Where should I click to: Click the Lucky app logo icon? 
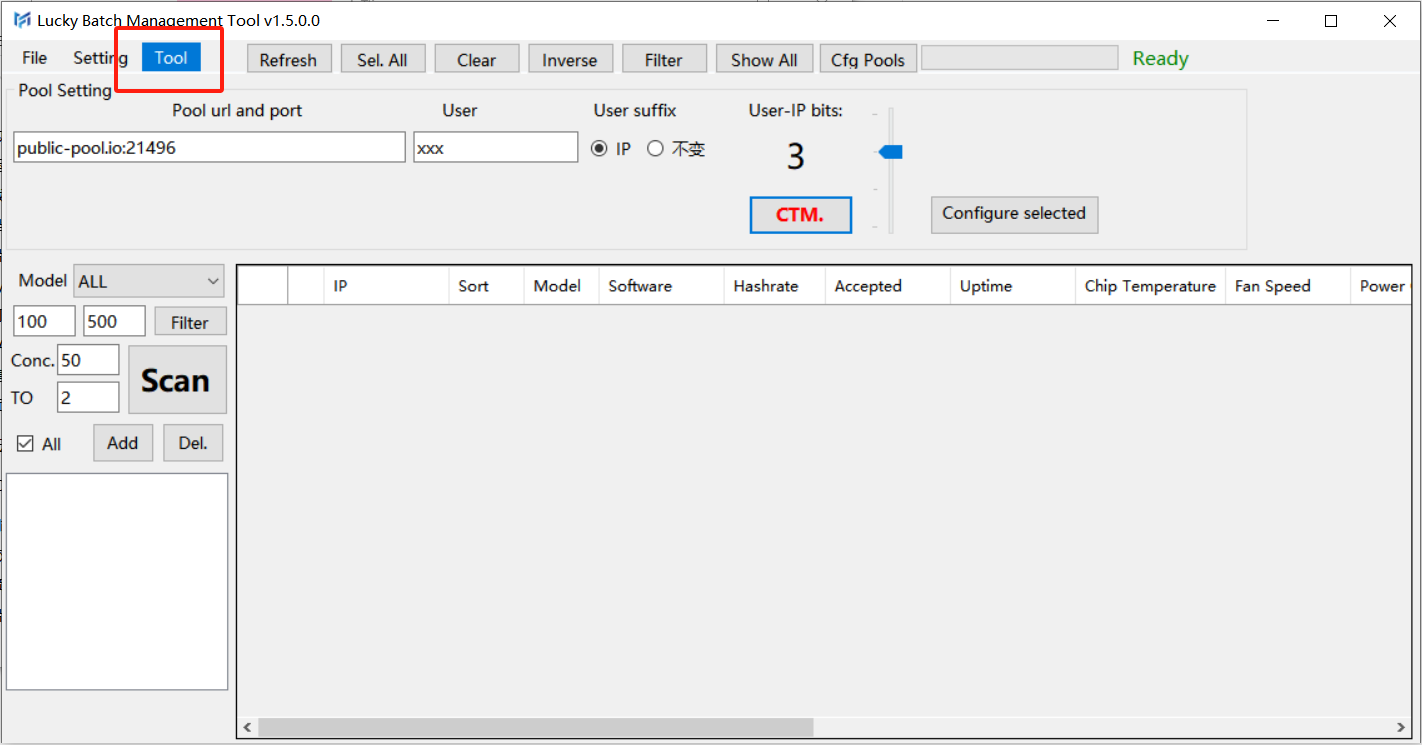click(21, 21)
